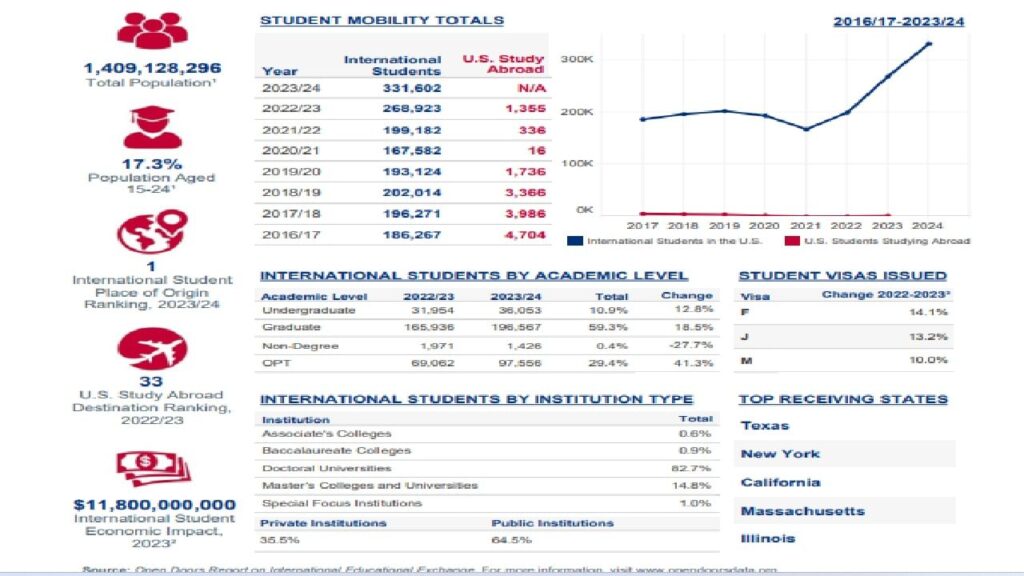Click the Graduate academic level row label
Viewport: 1024px width, 576px height.
click(291, 327)
